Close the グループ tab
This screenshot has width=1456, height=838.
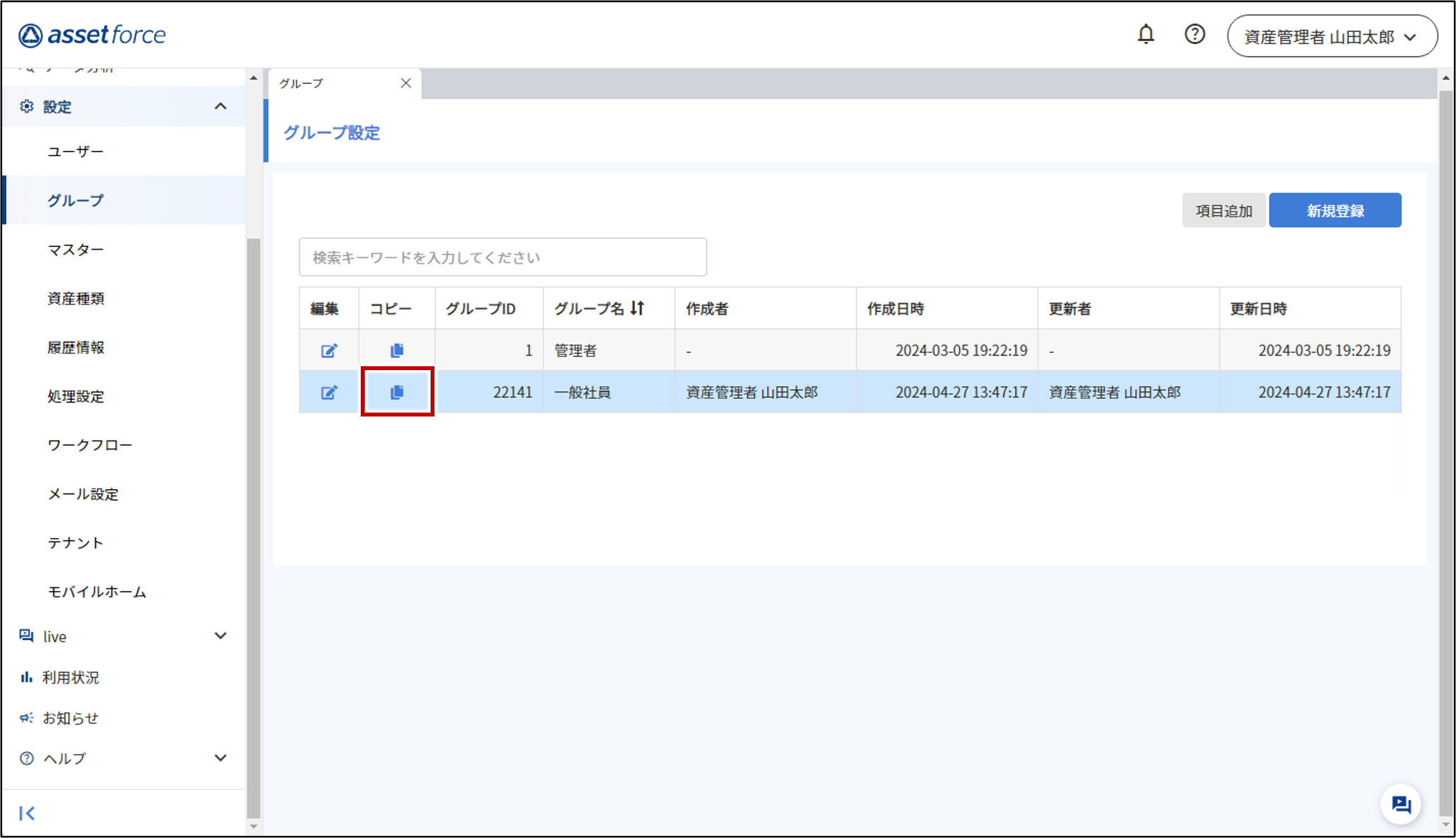pos(406,83)
